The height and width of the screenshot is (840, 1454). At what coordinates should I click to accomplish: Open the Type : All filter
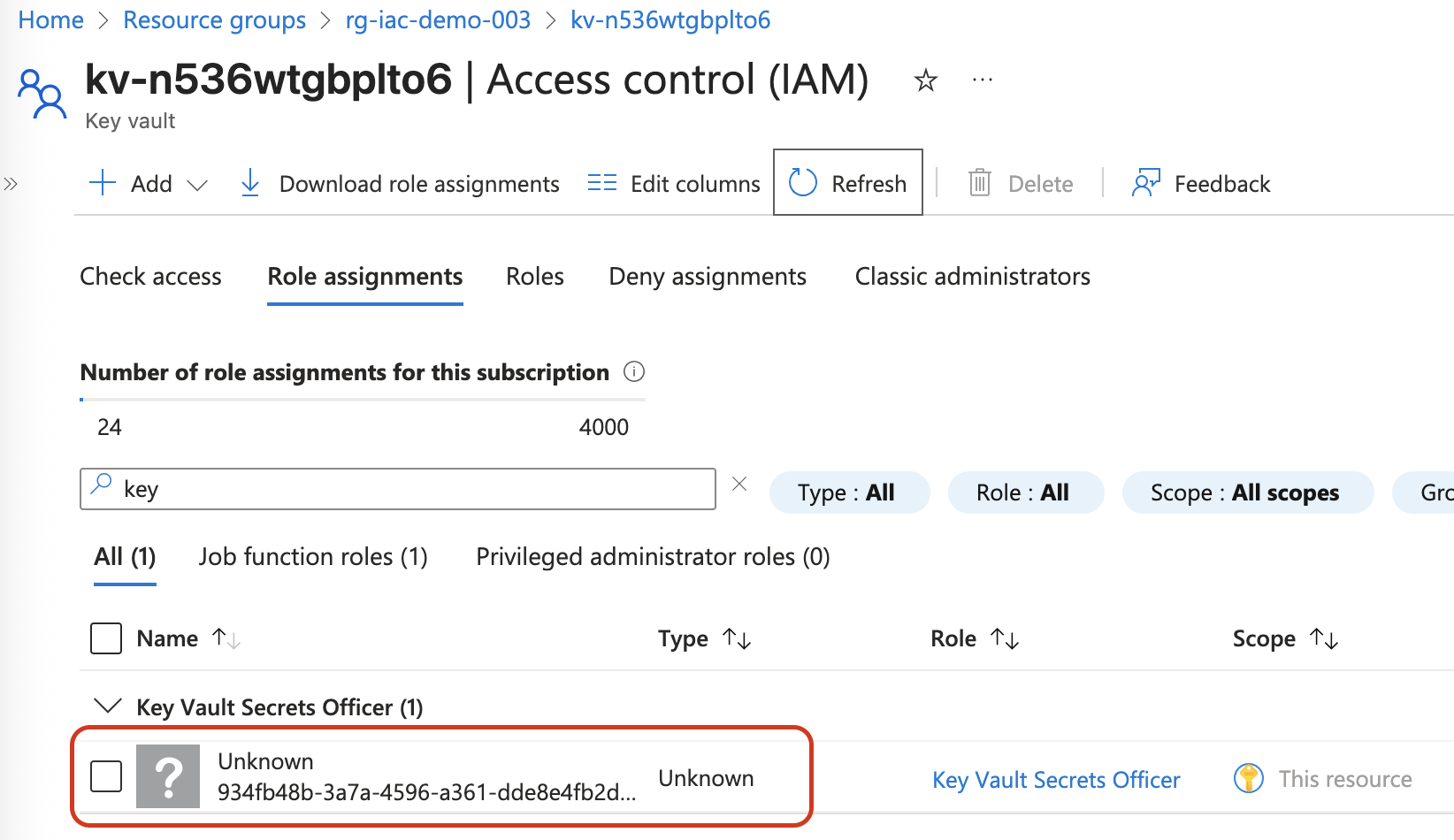(x=848, y=493)
